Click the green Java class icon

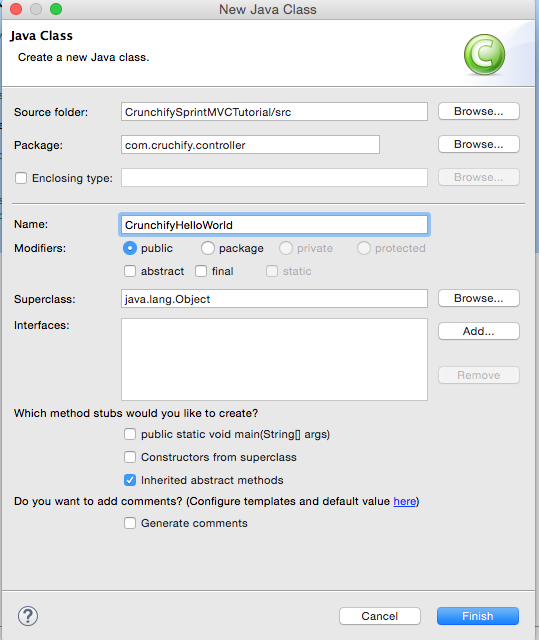point(484,55)
